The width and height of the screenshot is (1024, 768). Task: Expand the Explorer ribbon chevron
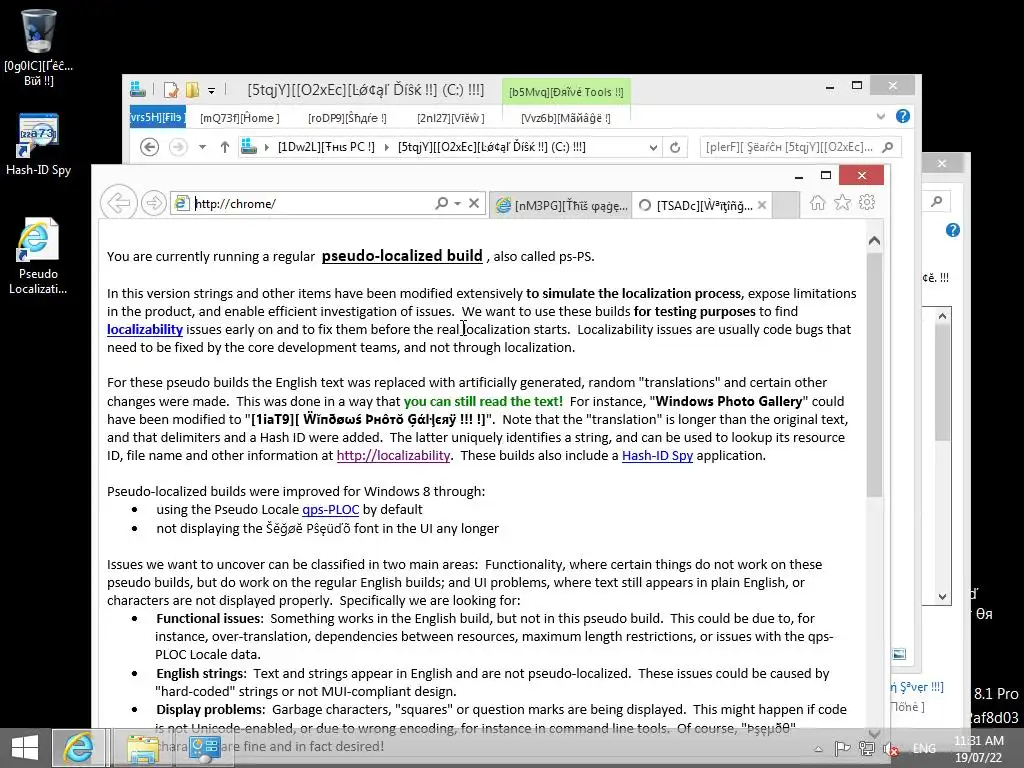[880, 116]
